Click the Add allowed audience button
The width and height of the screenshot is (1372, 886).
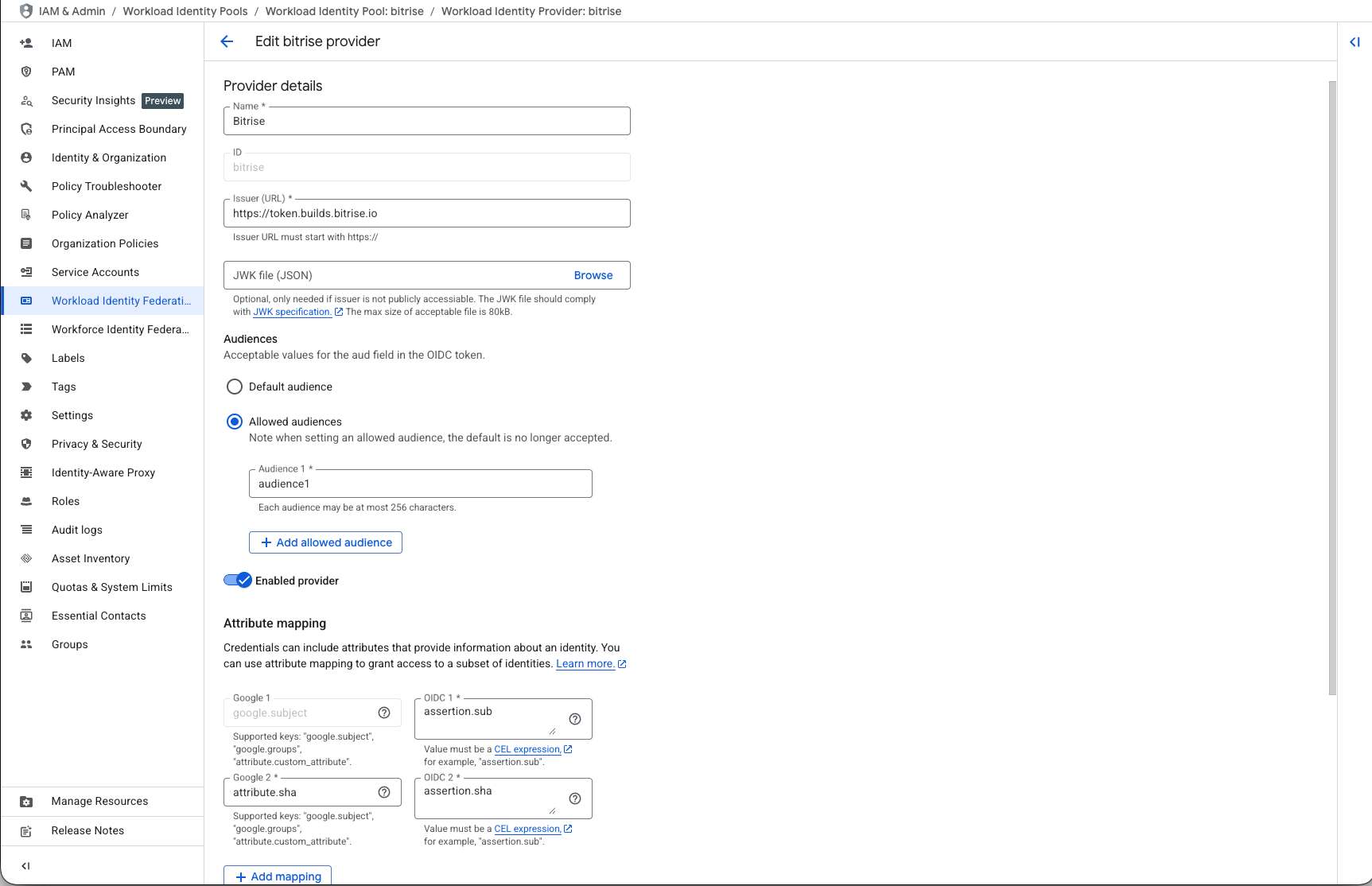325,542
